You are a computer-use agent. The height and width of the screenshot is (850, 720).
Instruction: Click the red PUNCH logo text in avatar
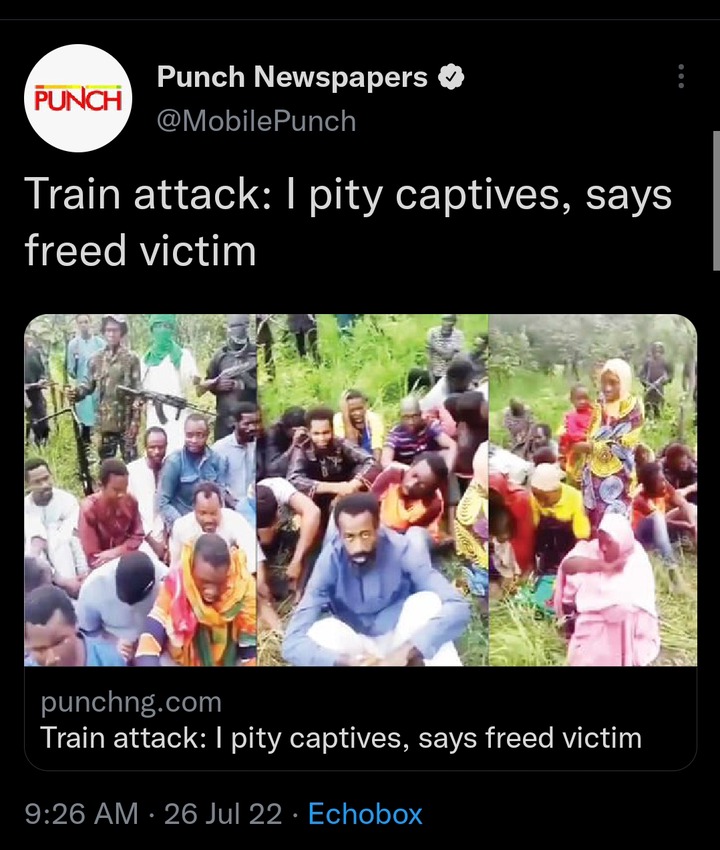(78, 99)
